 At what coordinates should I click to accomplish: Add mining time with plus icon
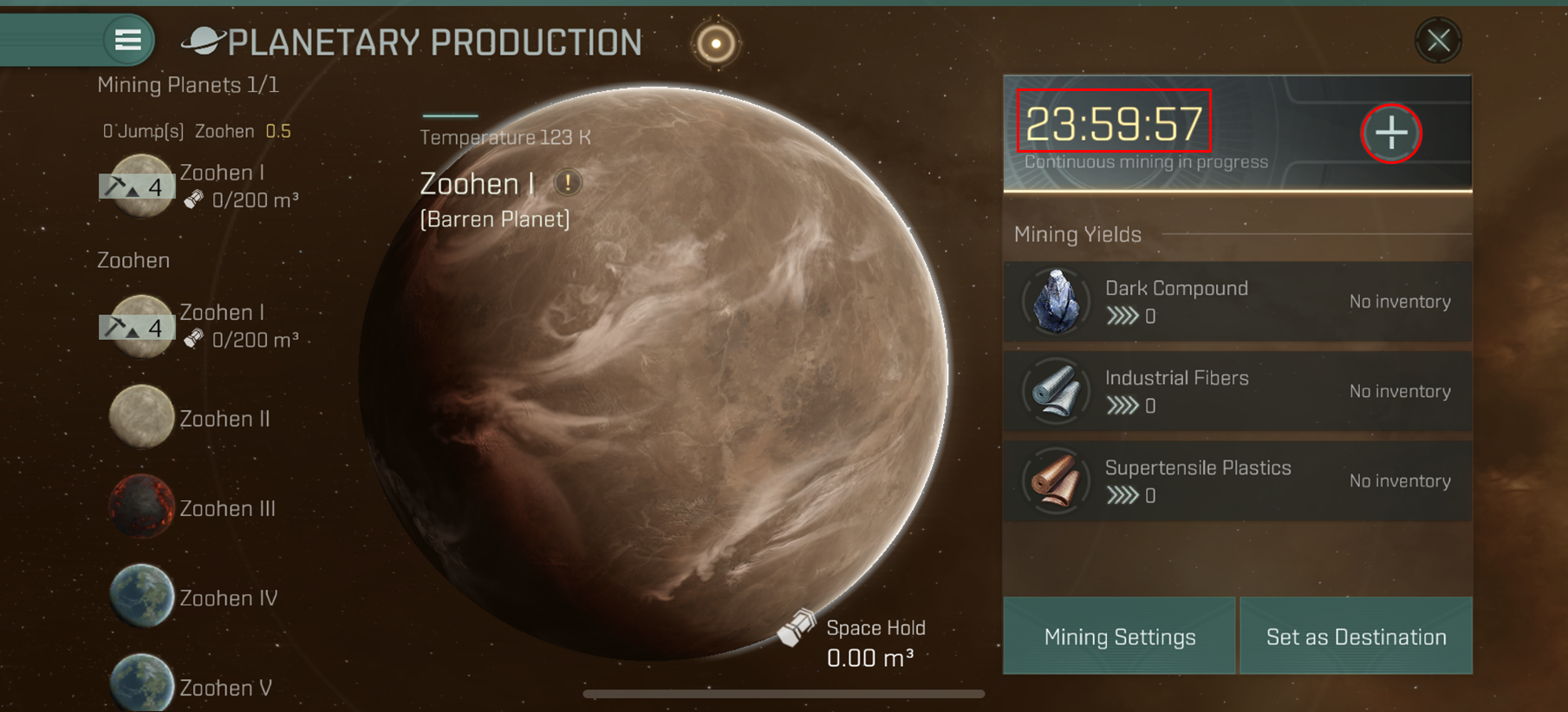1391,134
